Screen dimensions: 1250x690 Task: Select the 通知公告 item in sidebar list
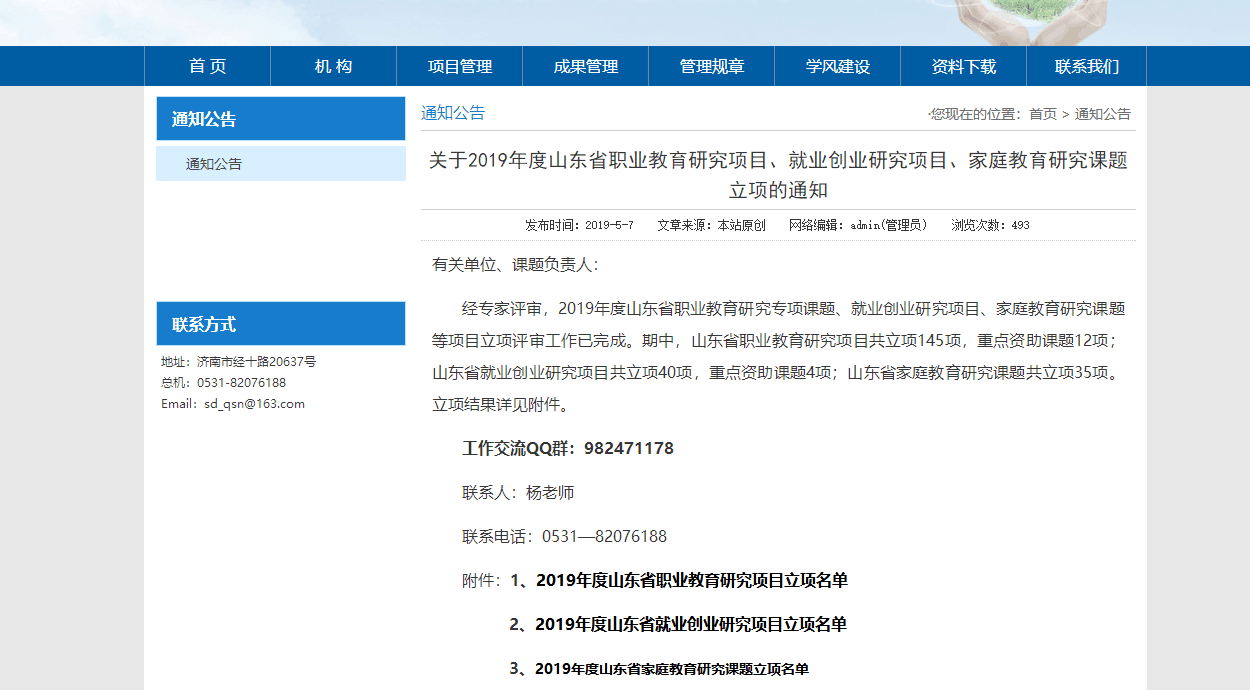point(214,164)
